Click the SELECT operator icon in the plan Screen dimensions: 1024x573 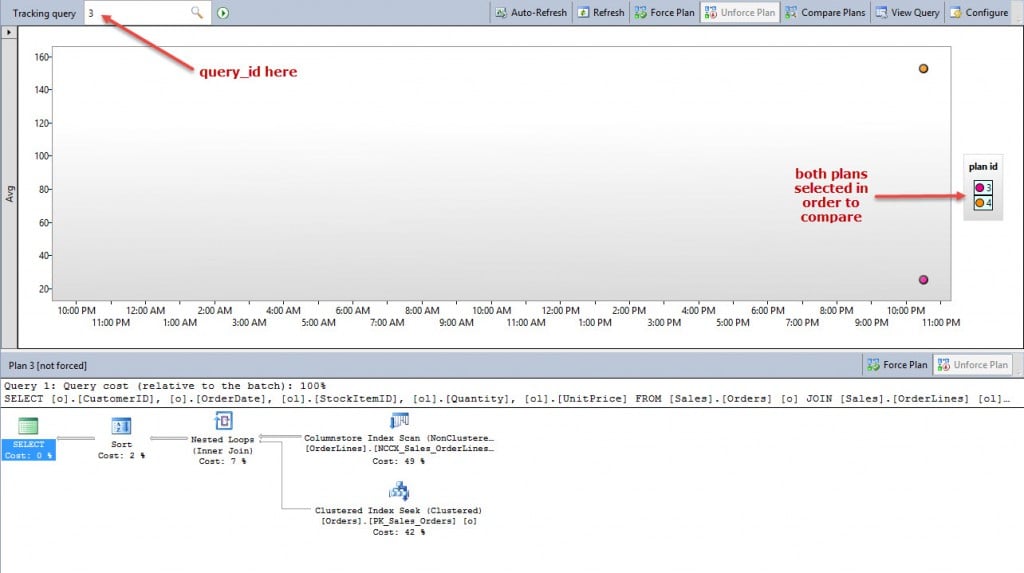28,426
